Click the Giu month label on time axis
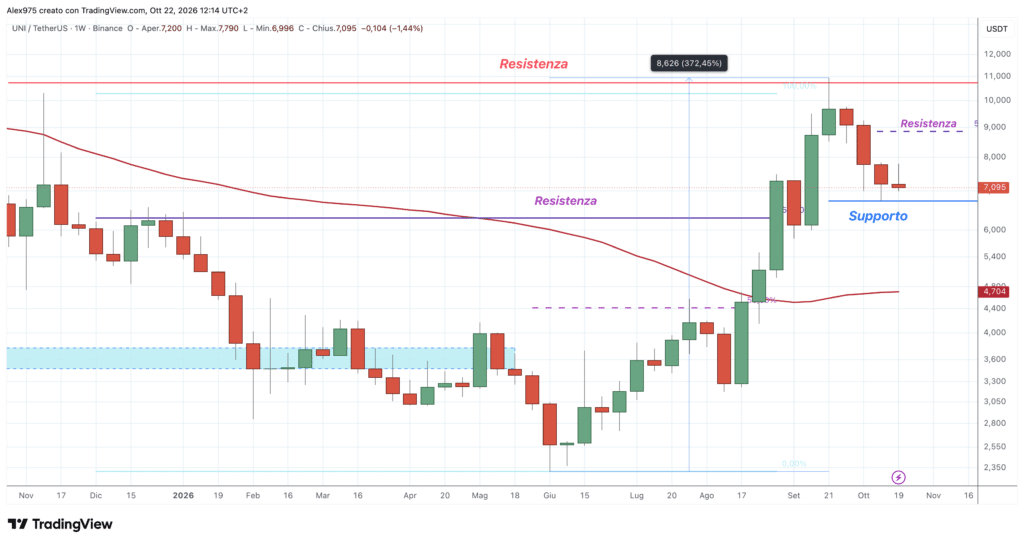 tap(550, 496)
